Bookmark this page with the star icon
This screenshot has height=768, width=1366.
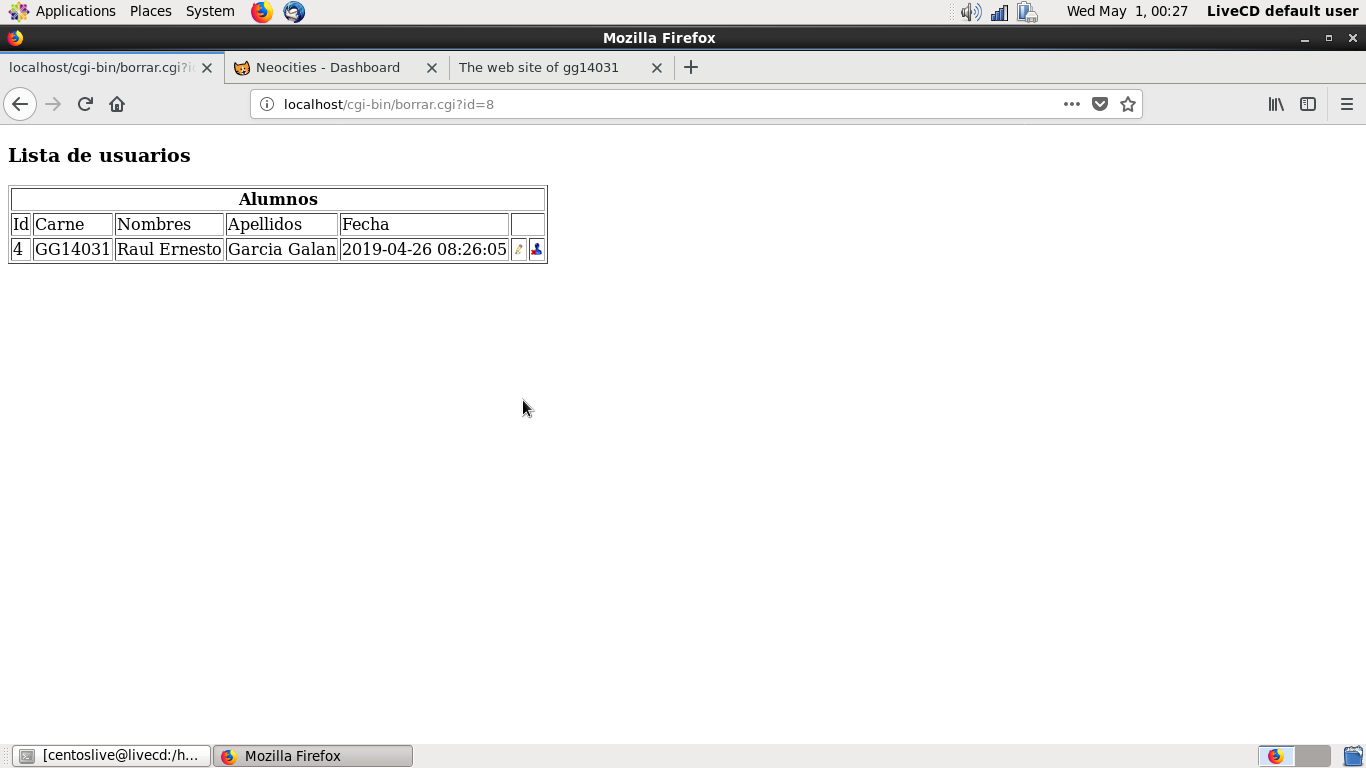1128,104
